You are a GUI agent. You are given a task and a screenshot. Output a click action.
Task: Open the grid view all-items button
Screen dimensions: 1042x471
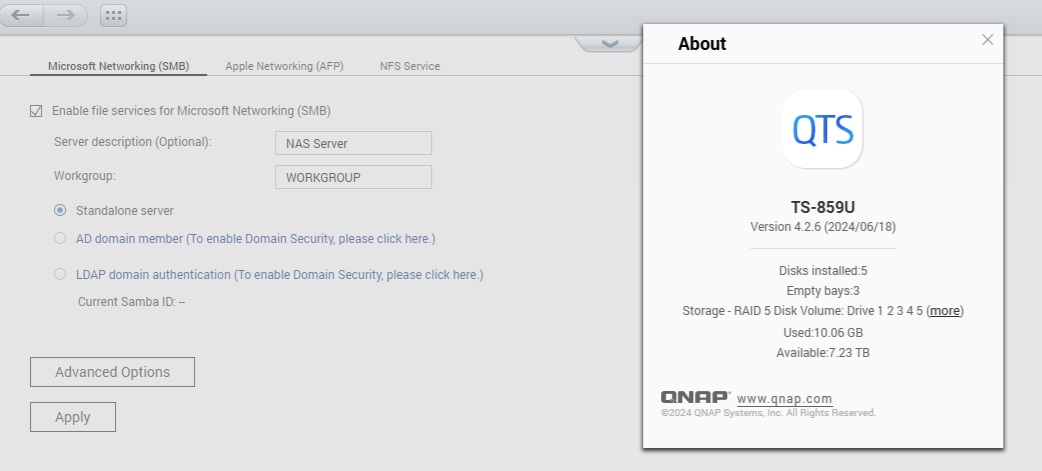[114, 15]
